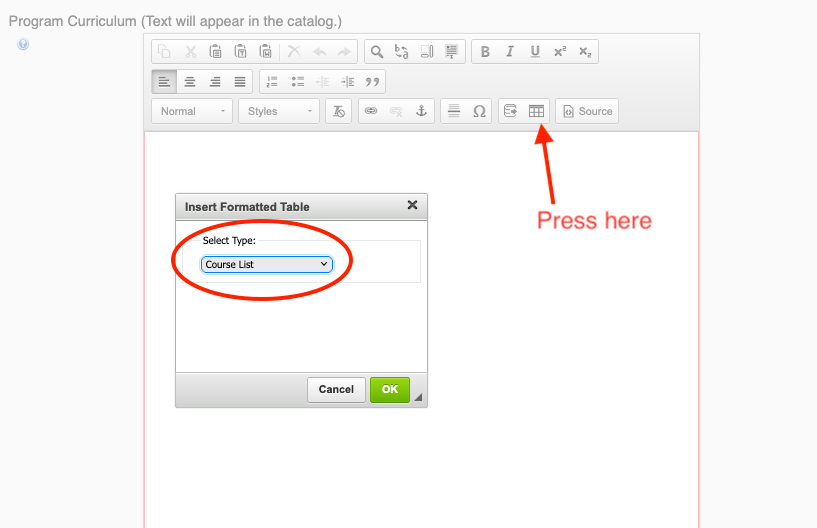
Task: Click the 'Select Type:' label
Action: [229, 240]
